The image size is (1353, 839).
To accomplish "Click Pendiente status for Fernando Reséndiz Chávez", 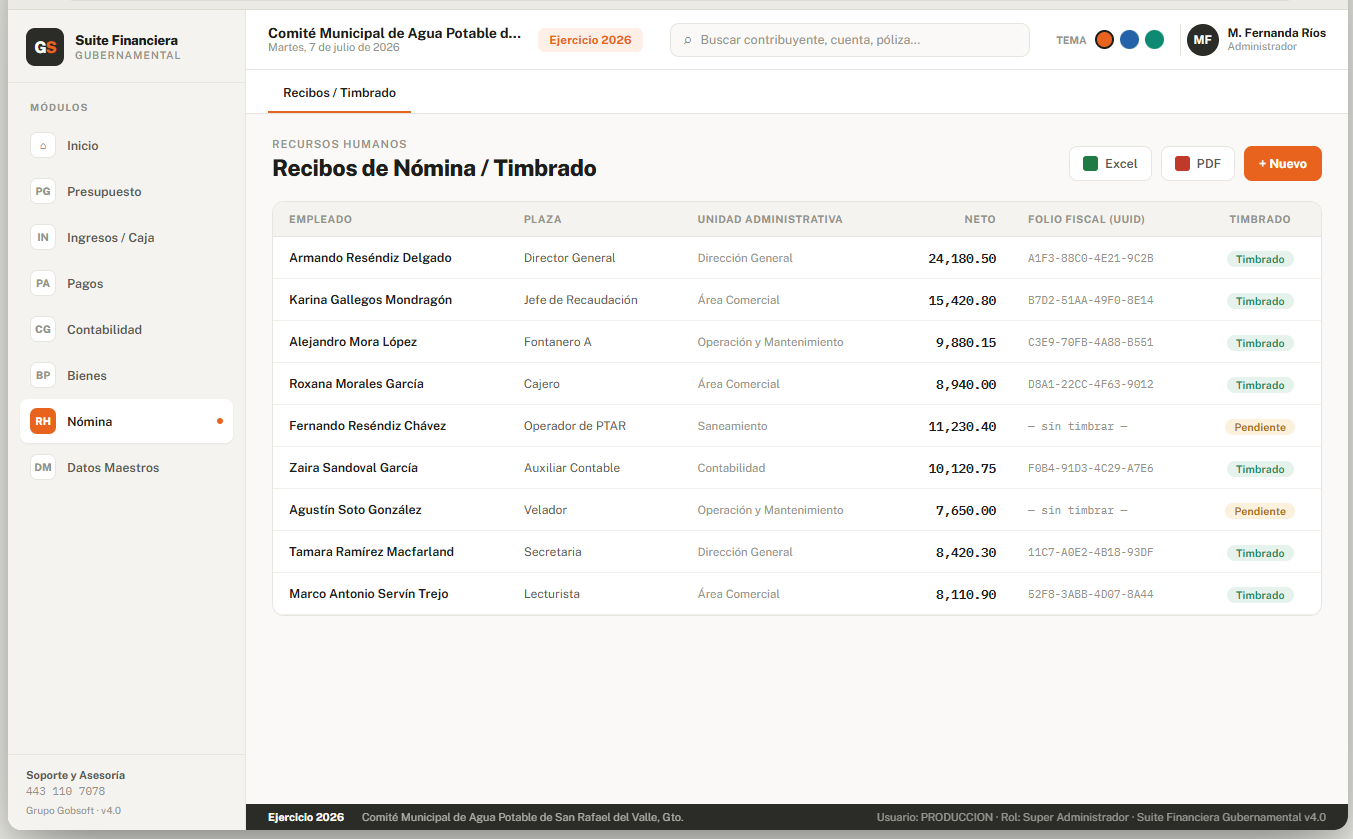I will [1260, 427].
